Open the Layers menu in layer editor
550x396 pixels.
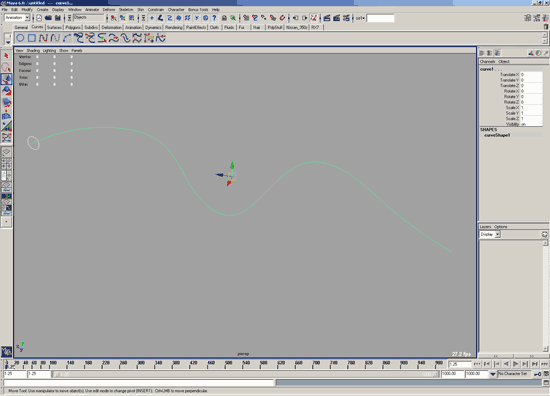click(485, 227)
